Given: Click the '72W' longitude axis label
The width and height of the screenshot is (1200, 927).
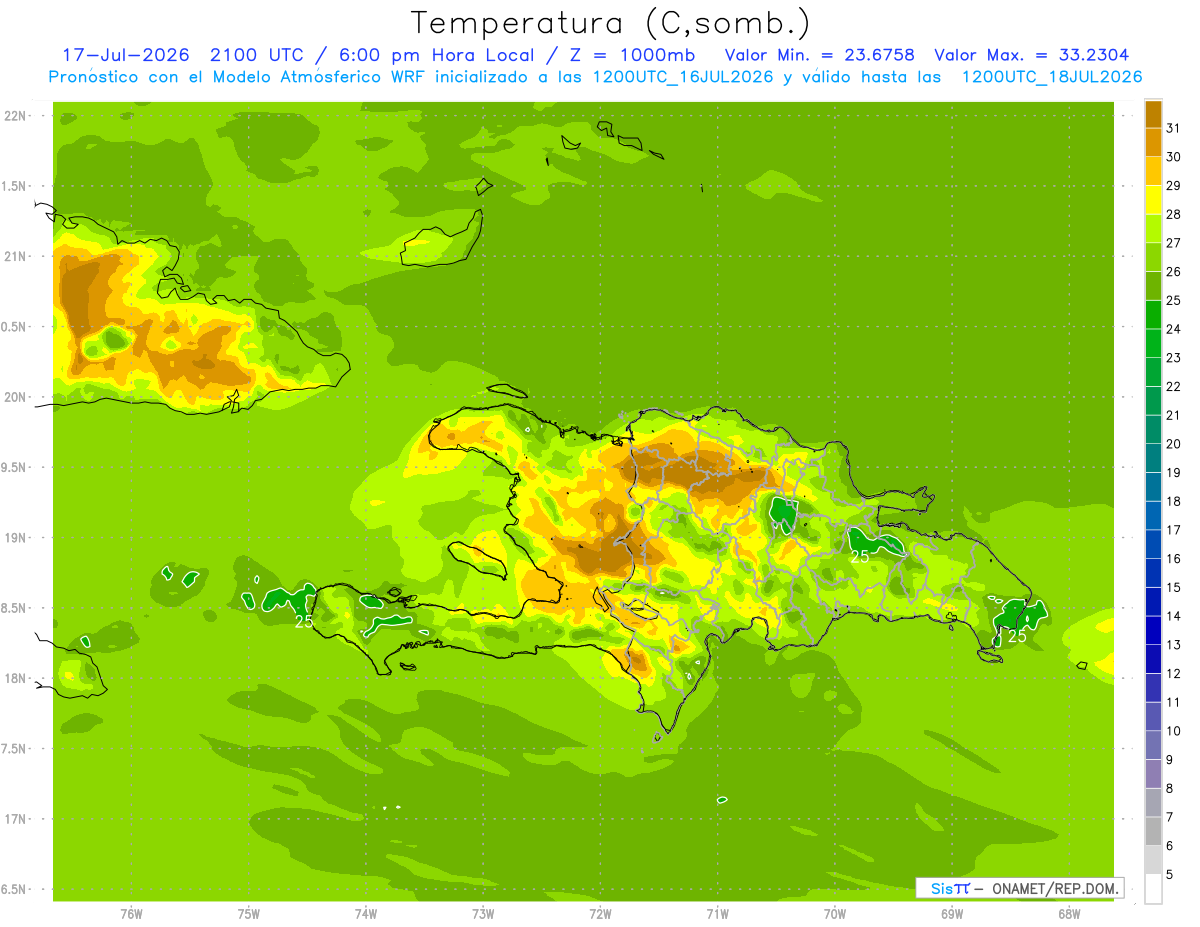Looking at the screenshot, I should (600, 914).
